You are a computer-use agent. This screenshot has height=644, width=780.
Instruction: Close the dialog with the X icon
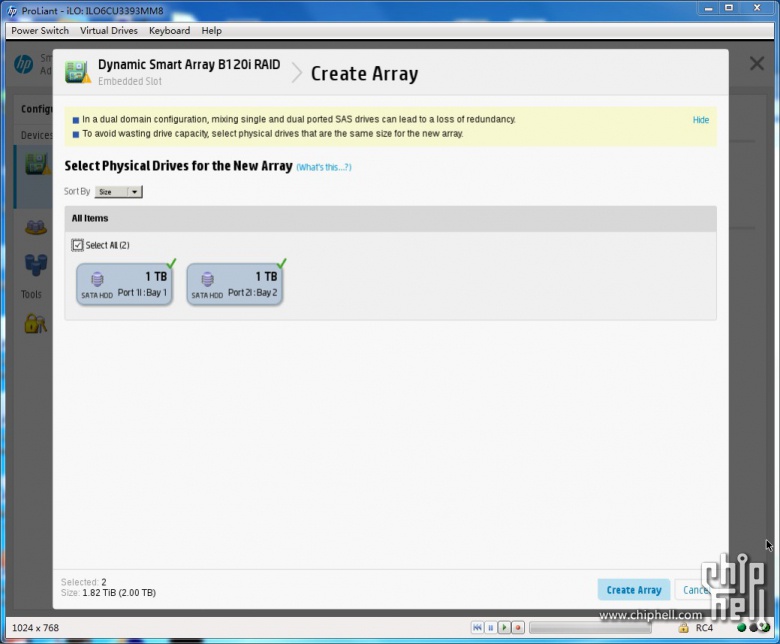point(757,63)
